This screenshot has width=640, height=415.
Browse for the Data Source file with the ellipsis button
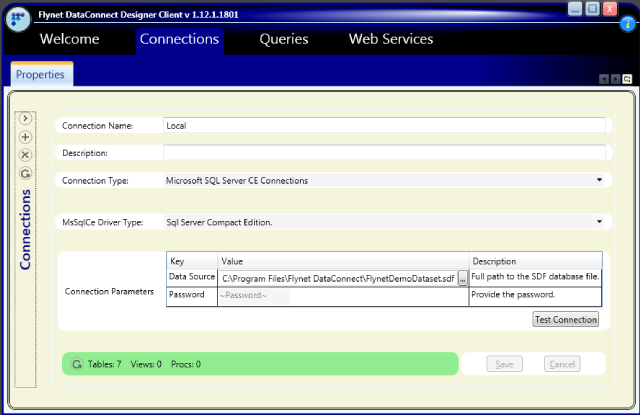[x=462, y=278]
